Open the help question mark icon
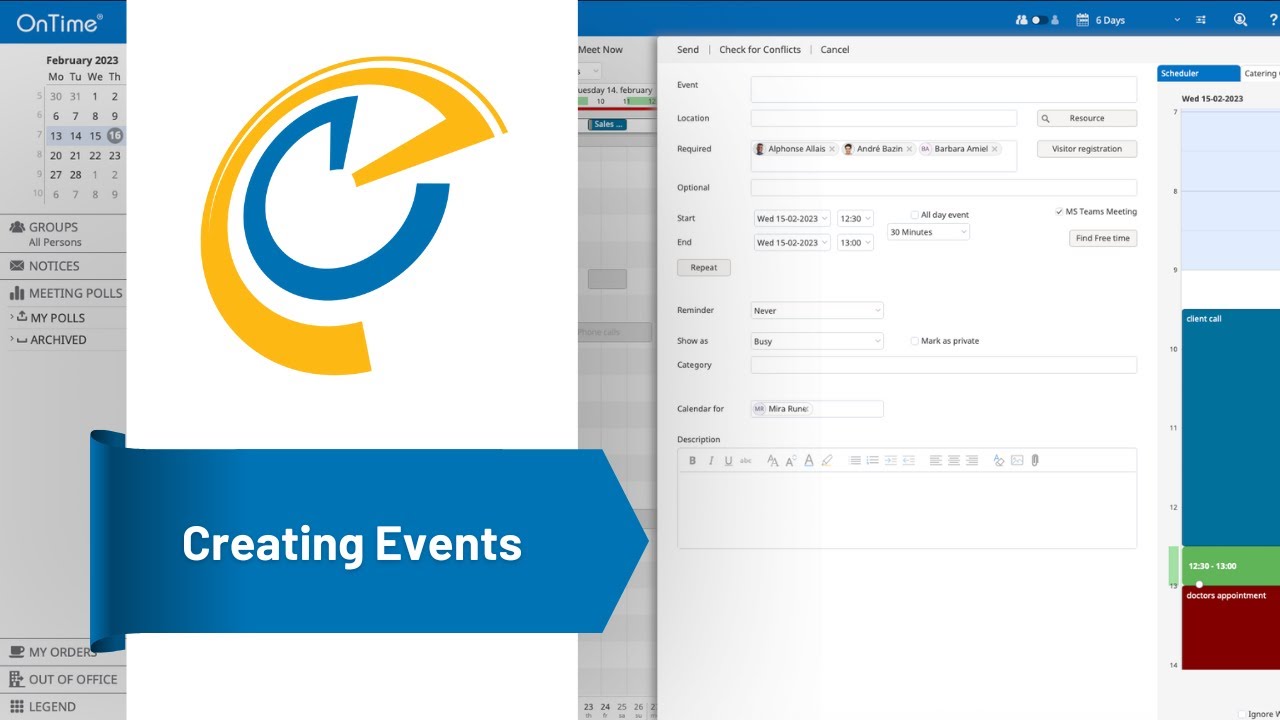This screenshot has height=720, width=1280. click(x=1273, y=20)
